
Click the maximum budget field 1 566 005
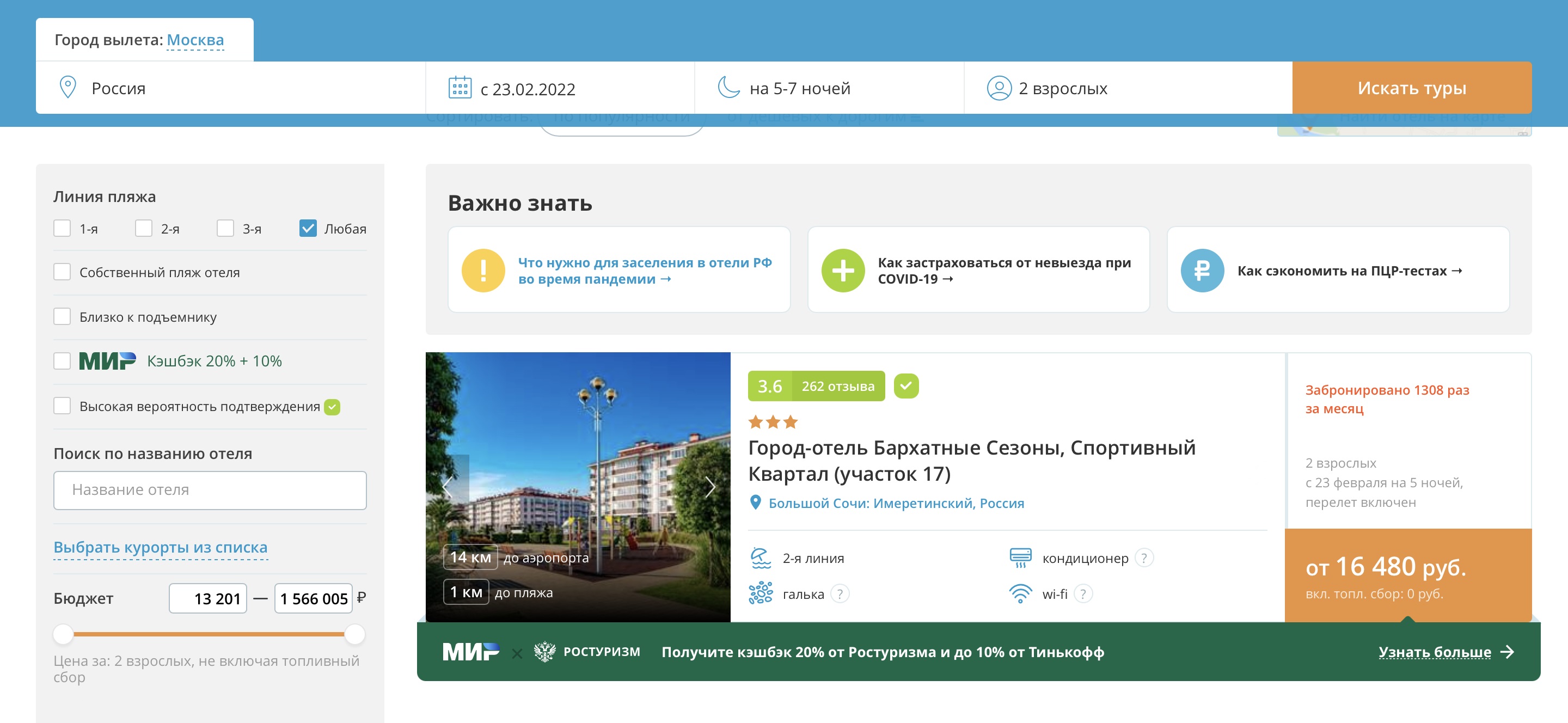(x=313, y=598)
